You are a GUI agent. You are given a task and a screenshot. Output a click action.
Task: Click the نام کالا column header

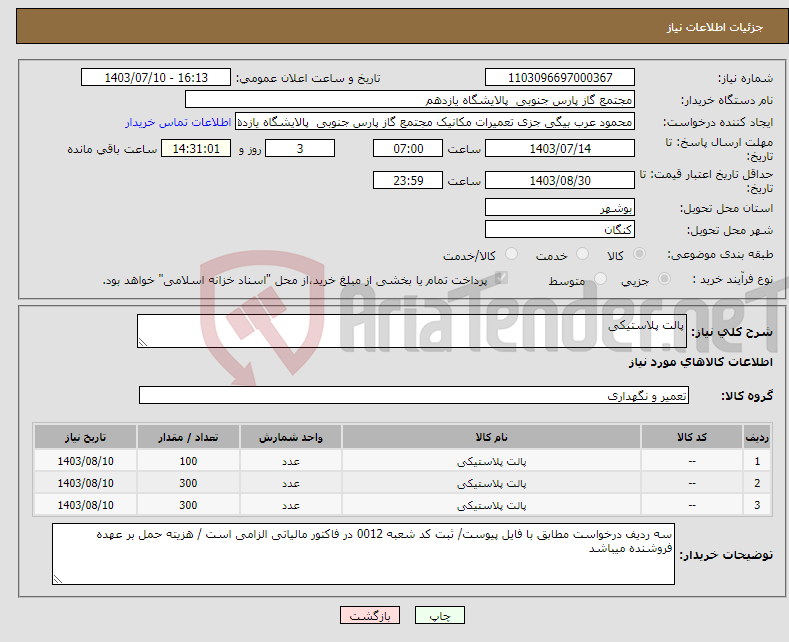[491, 437]
